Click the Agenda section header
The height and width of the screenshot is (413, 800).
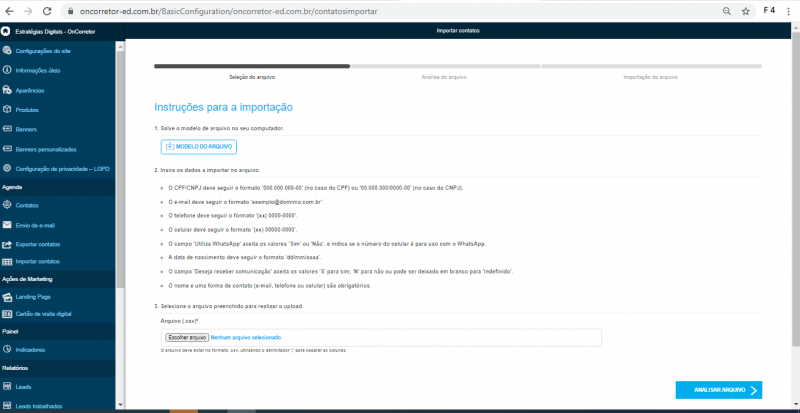click(12, 187)
